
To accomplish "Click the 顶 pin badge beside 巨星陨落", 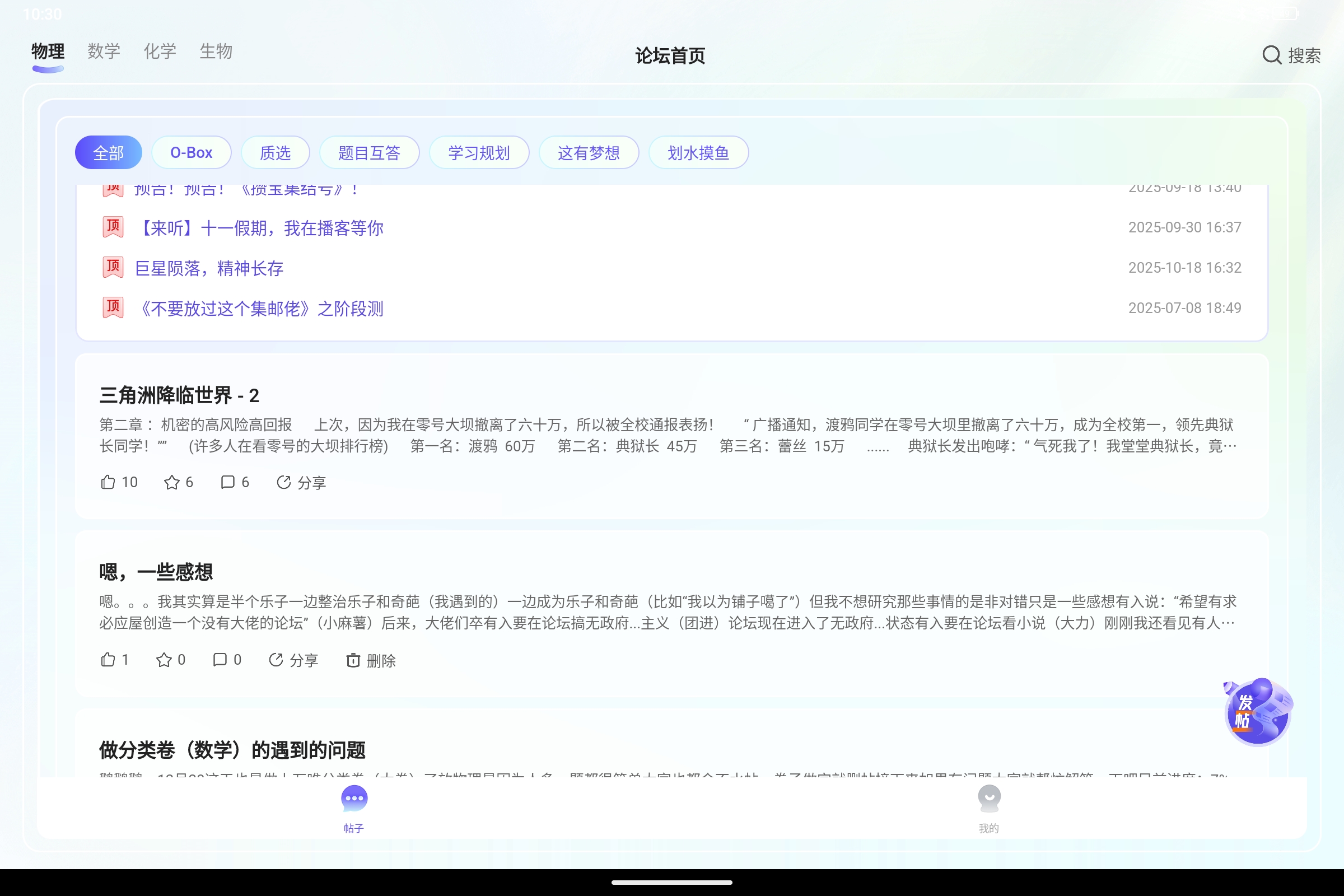I will click(113, 267).
